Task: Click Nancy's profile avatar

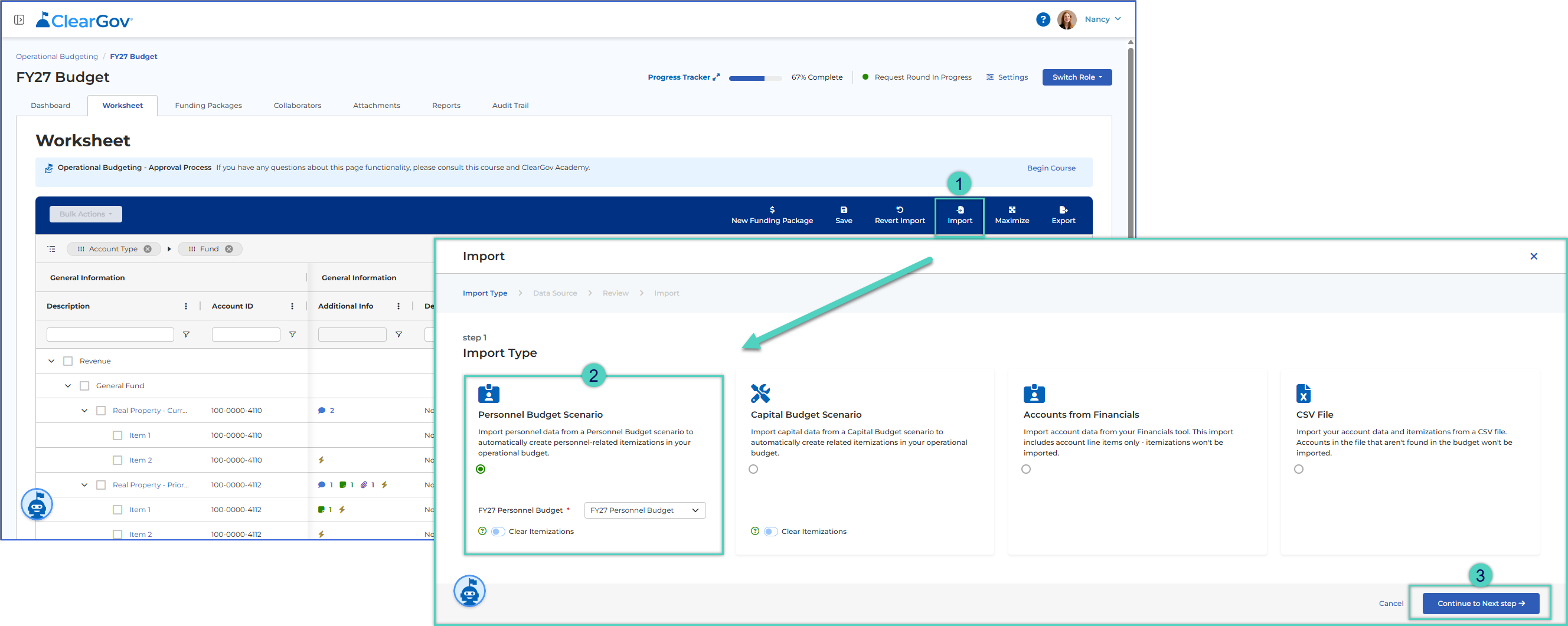Action: click(x=1066, y=19)
